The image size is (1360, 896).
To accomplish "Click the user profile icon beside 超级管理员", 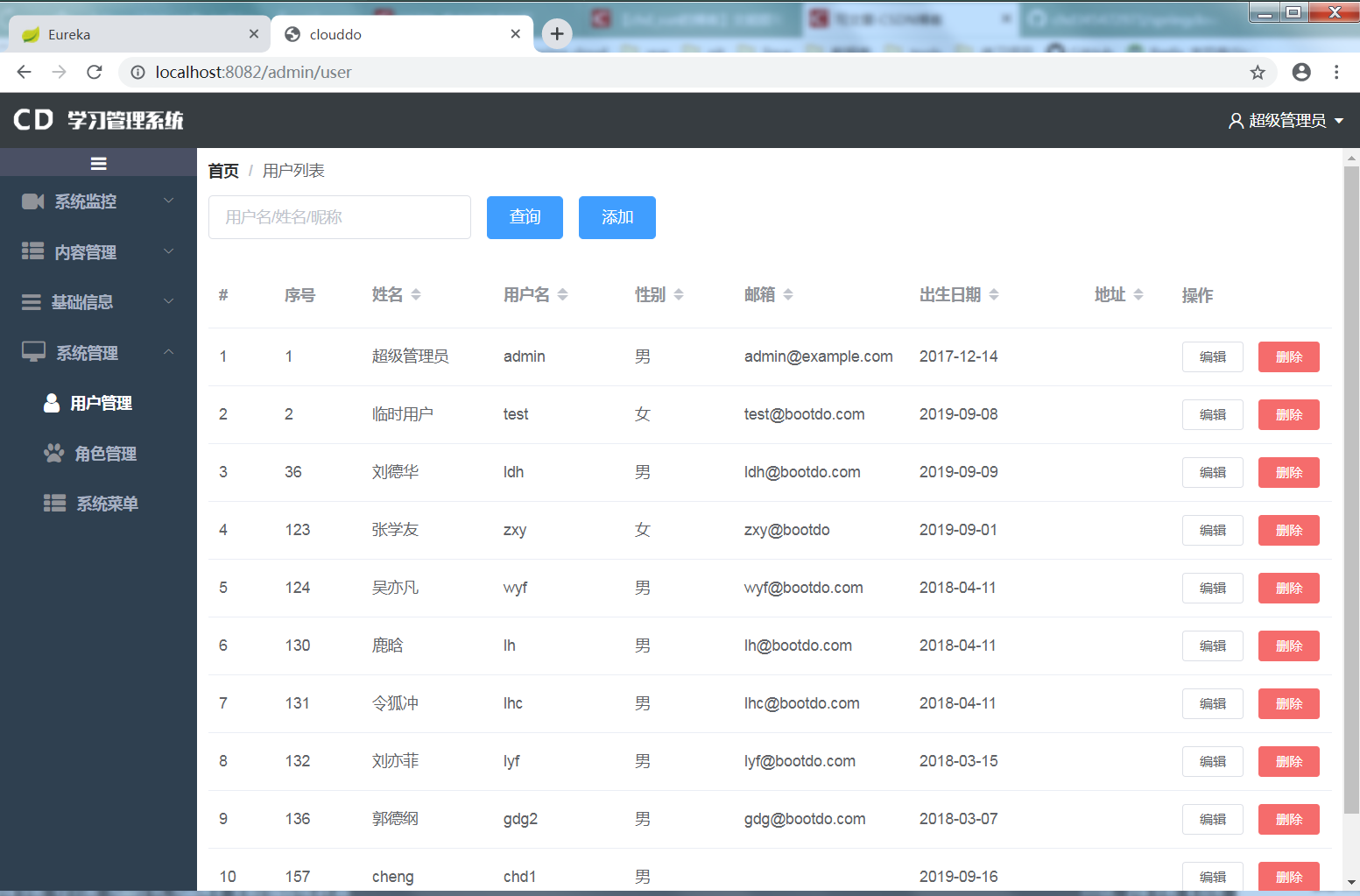I will pyautogui.click(x=1236, y=120).
